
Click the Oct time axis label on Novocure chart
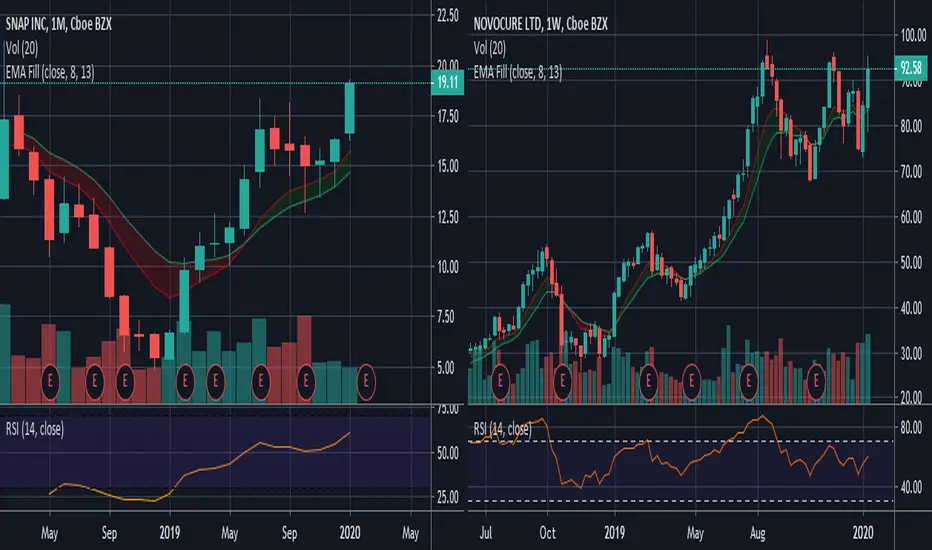click(x=547, y=533)
